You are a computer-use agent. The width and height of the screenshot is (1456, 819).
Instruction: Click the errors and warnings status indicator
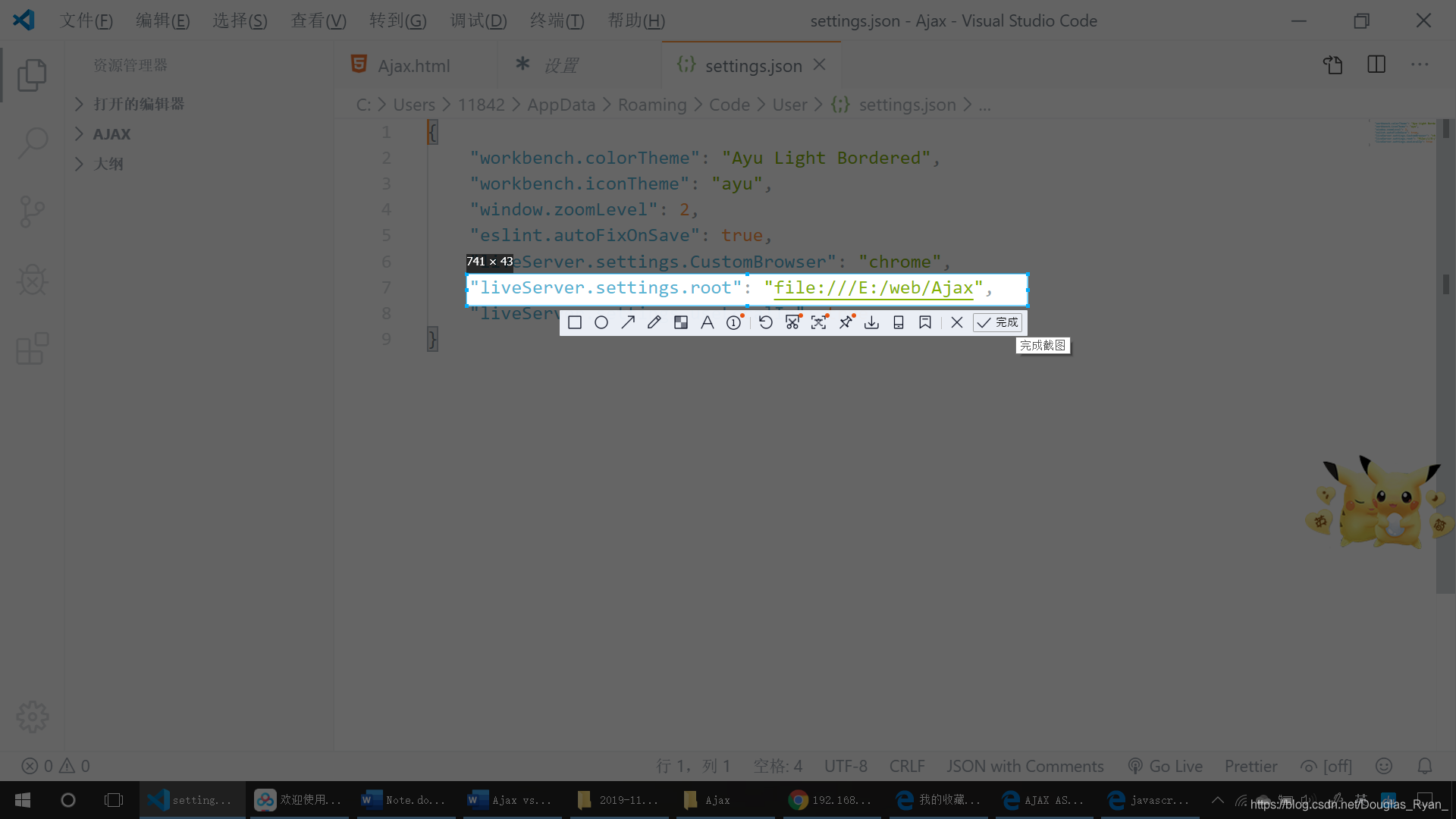click(x=56, y=766)
